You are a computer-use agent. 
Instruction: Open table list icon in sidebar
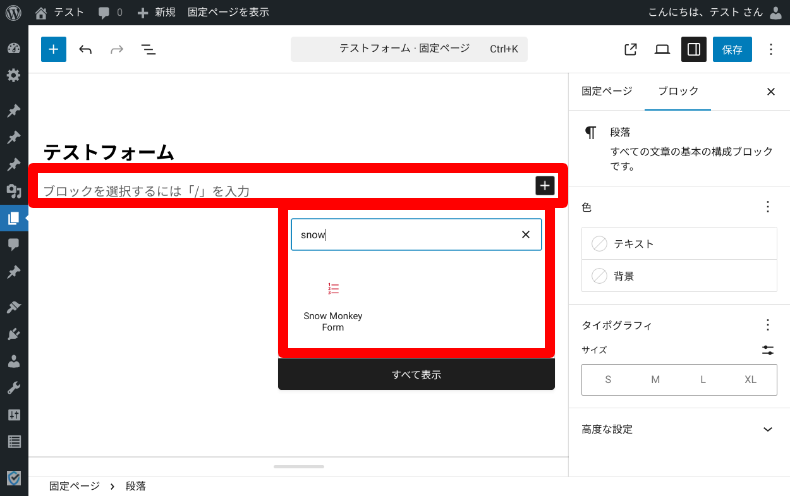pos(14,442)
